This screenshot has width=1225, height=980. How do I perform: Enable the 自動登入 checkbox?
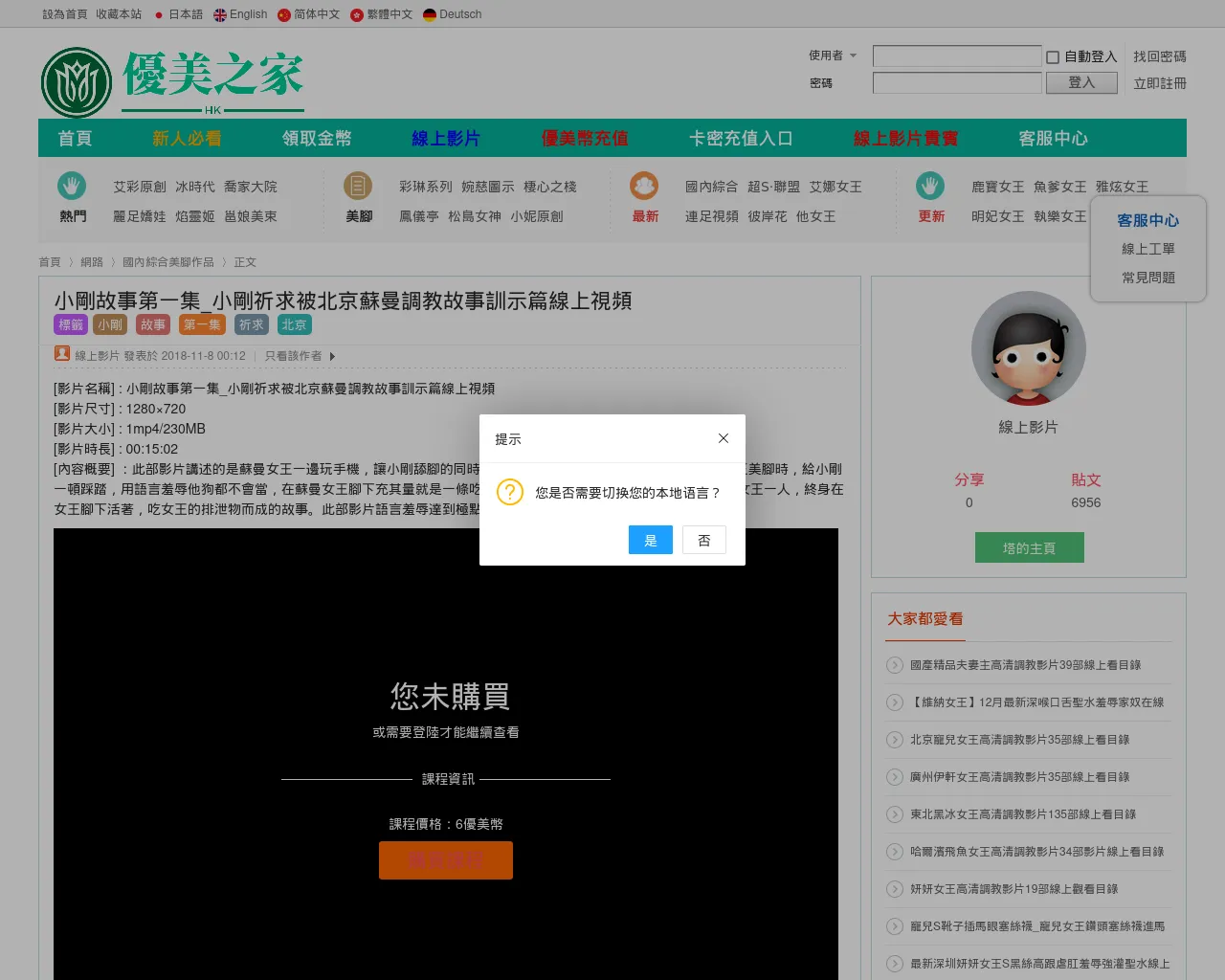coord(1053,57)
